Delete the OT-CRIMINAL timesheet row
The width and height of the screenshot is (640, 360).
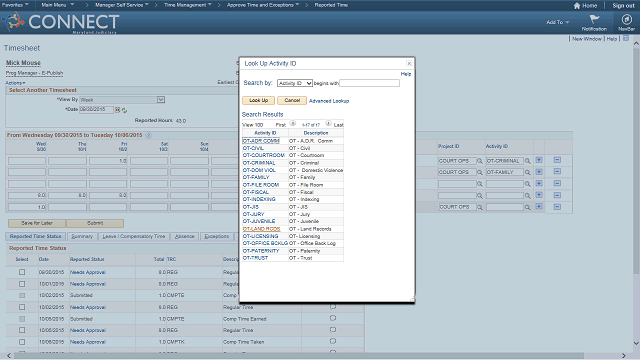tap(557, 160)
